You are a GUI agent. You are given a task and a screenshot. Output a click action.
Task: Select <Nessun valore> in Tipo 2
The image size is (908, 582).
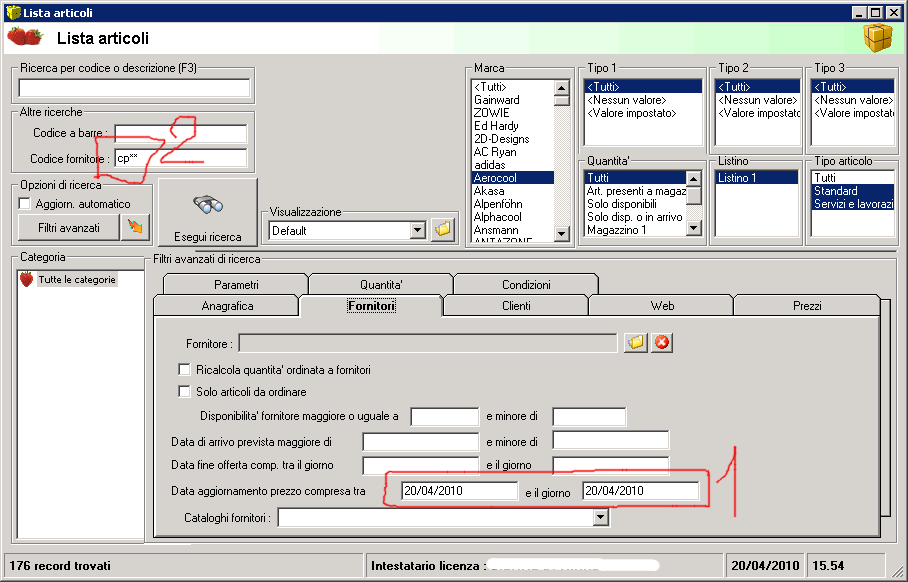tap(757, 100)
